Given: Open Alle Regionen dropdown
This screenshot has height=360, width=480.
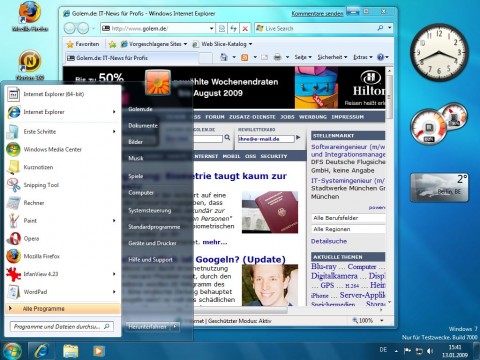Looking at the screenshot, I should point(348,229).
